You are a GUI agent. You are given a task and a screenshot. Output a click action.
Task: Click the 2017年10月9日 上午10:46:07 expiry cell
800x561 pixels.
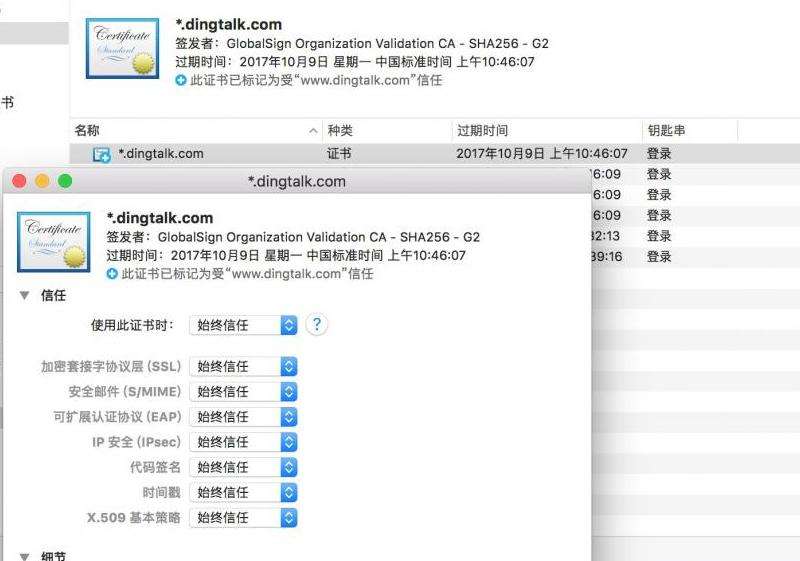click(x=542, y=154)
